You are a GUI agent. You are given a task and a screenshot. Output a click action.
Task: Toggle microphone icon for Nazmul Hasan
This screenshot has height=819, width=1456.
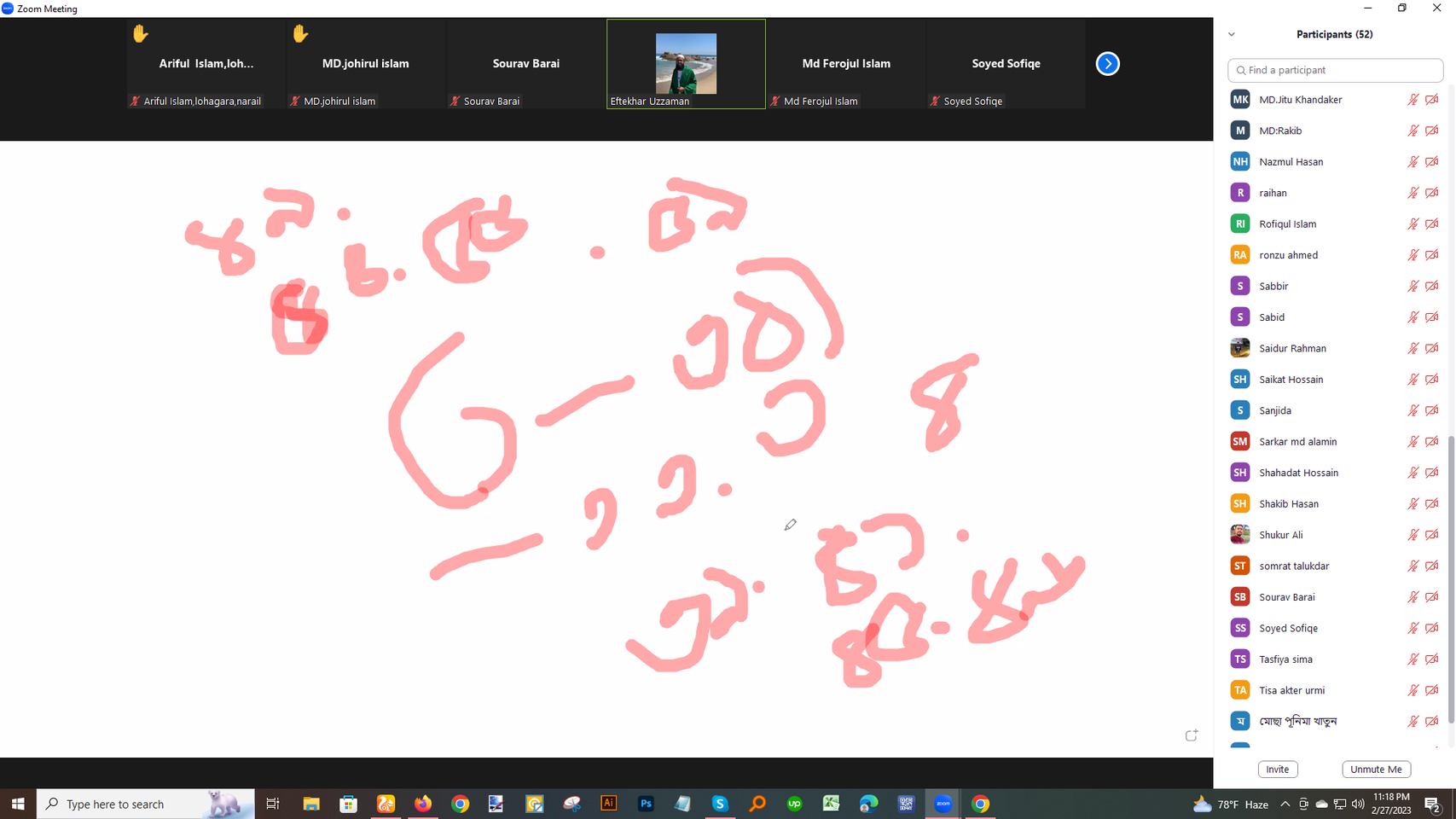(x=1412, y=162)
